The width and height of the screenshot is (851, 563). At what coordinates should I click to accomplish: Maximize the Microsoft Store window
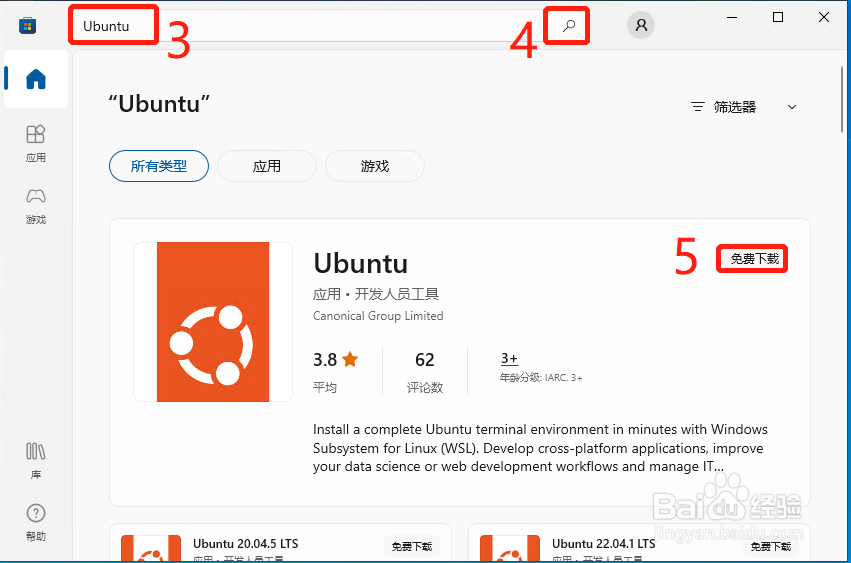click(778, 17)
